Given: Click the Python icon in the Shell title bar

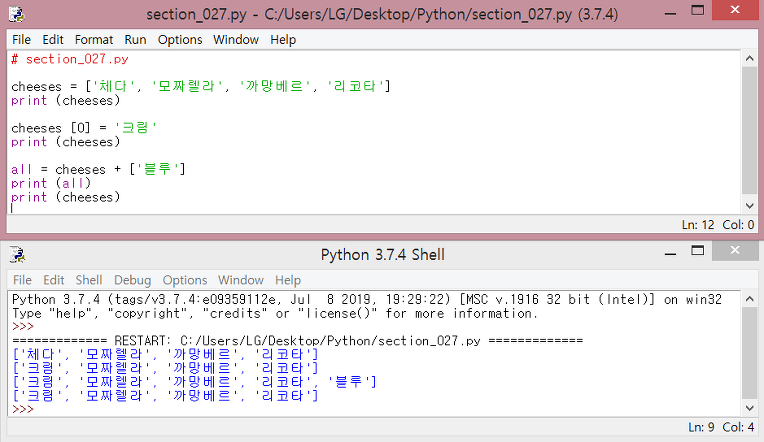Looking at the screenshot, I should tap(17, 254).
